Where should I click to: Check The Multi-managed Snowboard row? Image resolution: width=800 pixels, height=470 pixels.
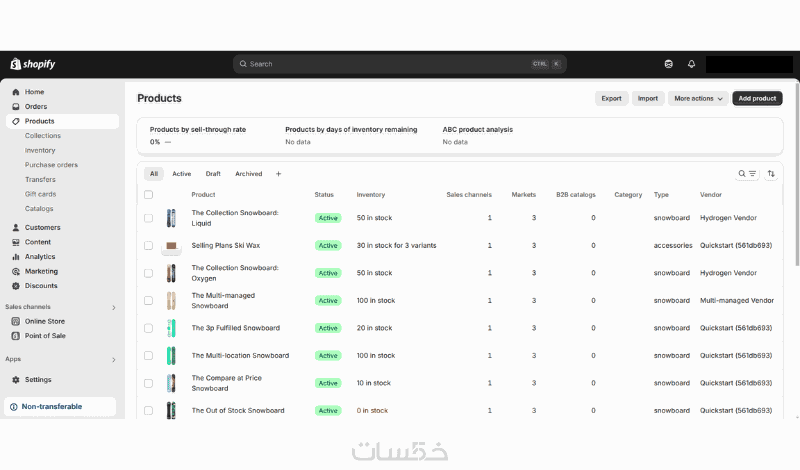click(x=148, y=301)
